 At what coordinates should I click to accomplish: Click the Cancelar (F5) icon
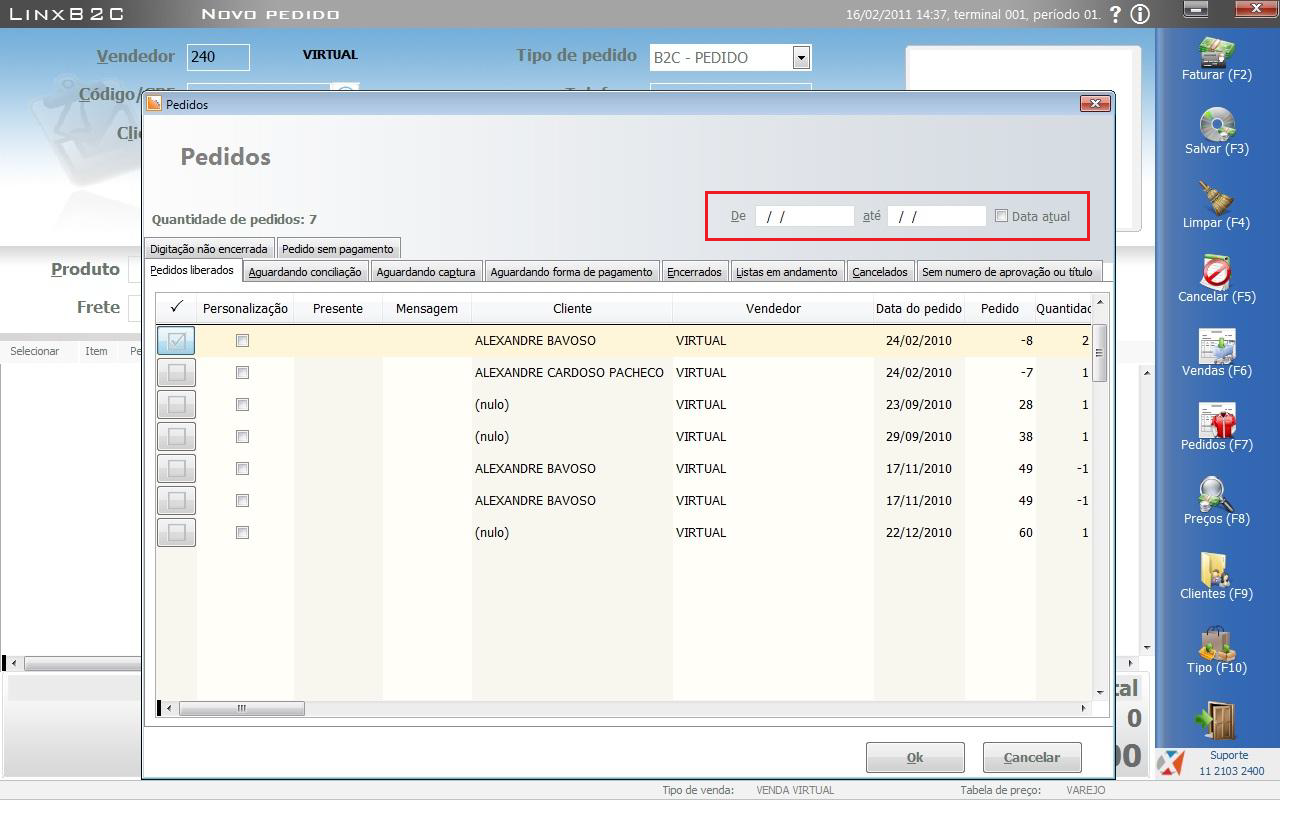pos(1216,272)
